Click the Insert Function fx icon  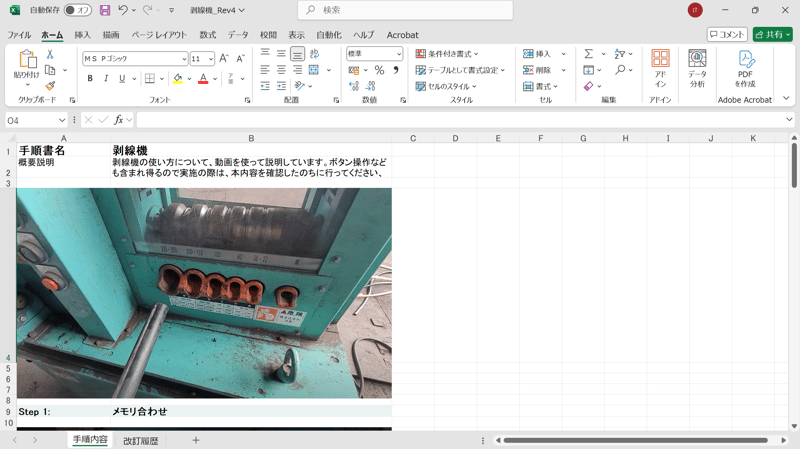(118, 120)
